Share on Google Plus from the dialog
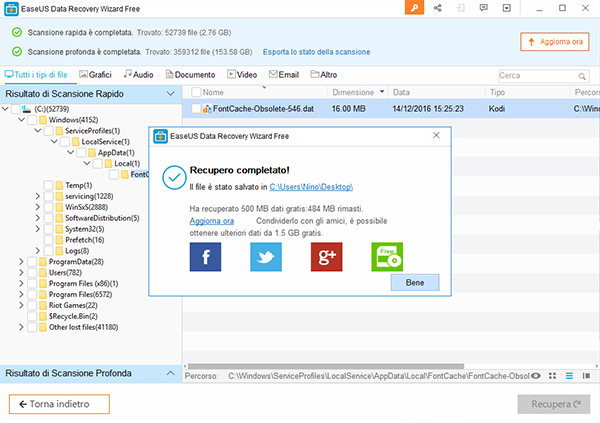600x423 pixels. click(326, 257)
